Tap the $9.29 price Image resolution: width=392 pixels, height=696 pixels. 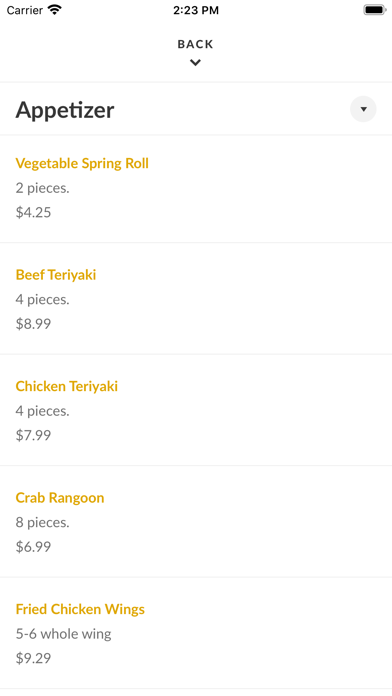(33, 658)
